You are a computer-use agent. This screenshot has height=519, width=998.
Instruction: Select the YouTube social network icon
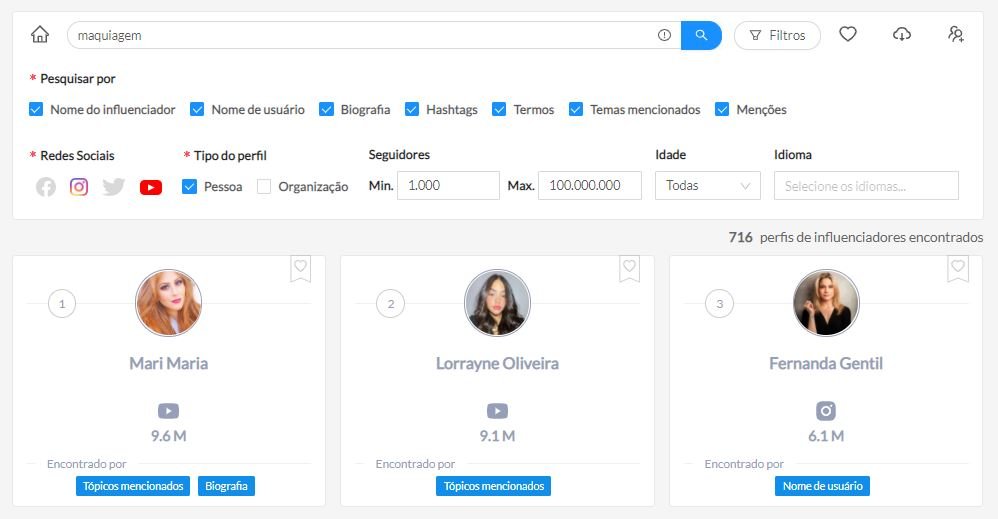point(151,187)
